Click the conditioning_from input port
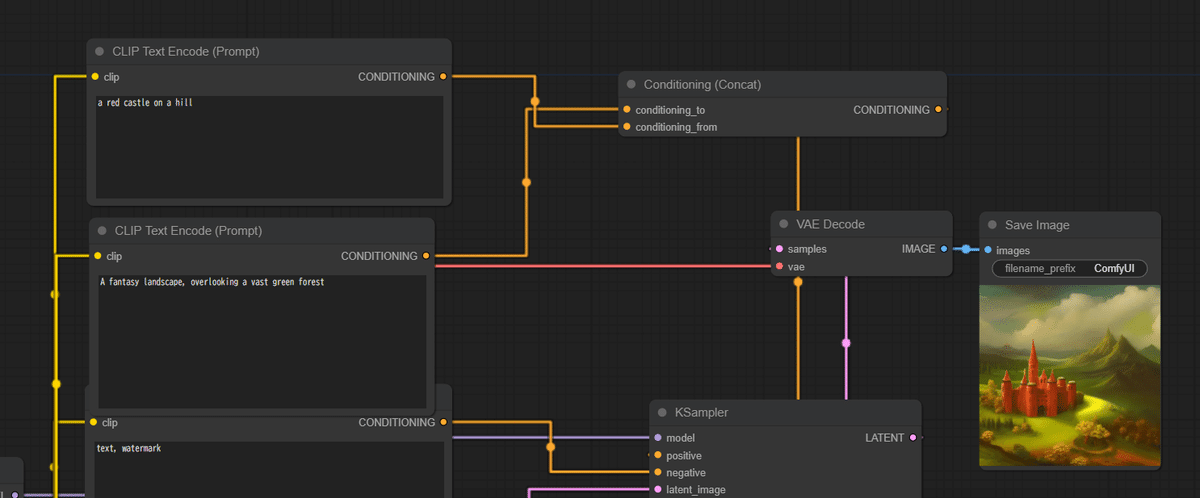The height and width of the screenshot is (498, 1200). pyautogui.click(x=627, y=127)
